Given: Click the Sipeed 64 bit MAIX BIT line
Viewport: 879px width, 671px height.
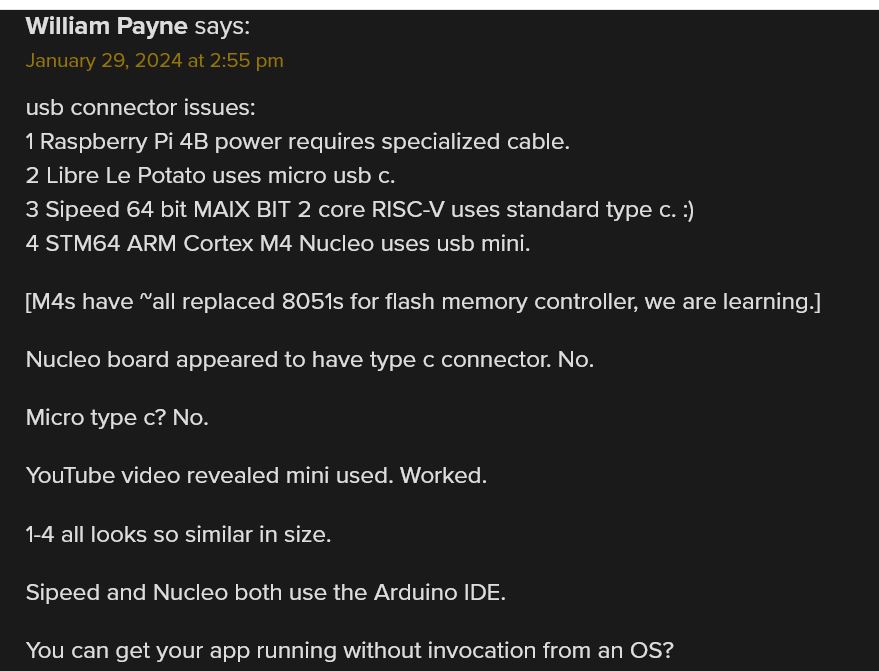Looking at the screenshot, I should point(360,210).
